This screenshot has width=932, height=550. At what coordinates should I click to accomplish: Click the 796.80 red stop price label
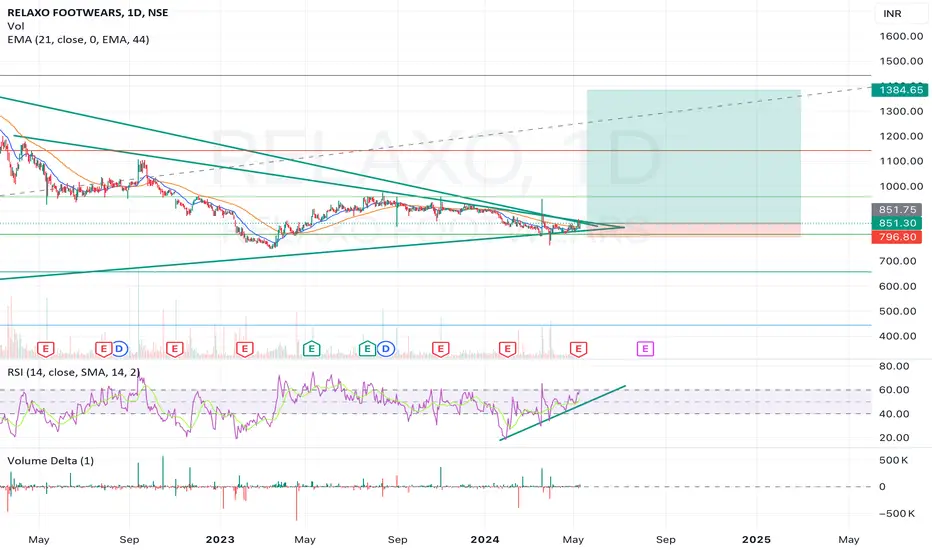click(x=897, y=237)
